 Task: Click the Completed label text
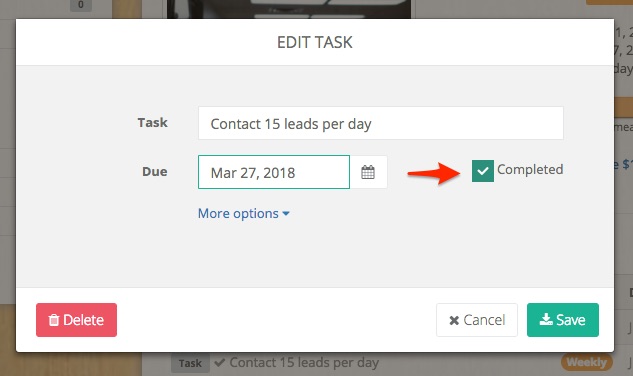530,169
